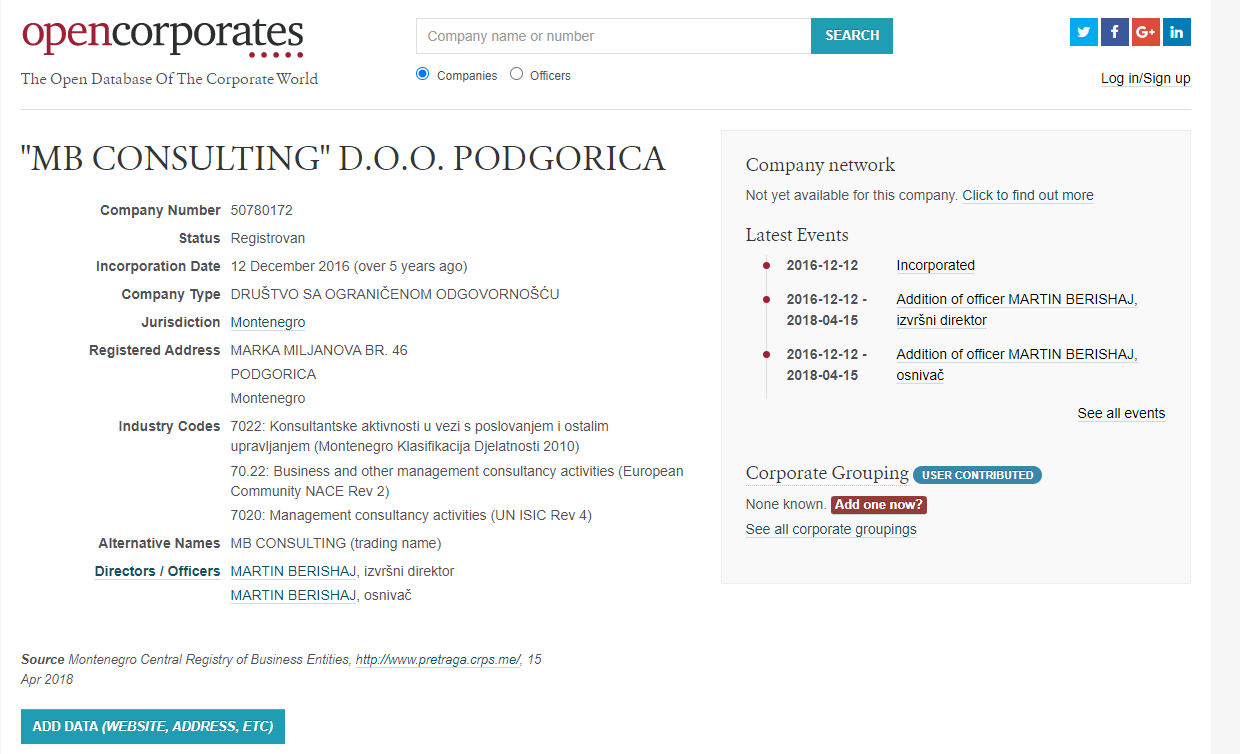Click the Company network heading
Image resolution: width=1240 pixels, height=754 pixels.
coord(821,165)
